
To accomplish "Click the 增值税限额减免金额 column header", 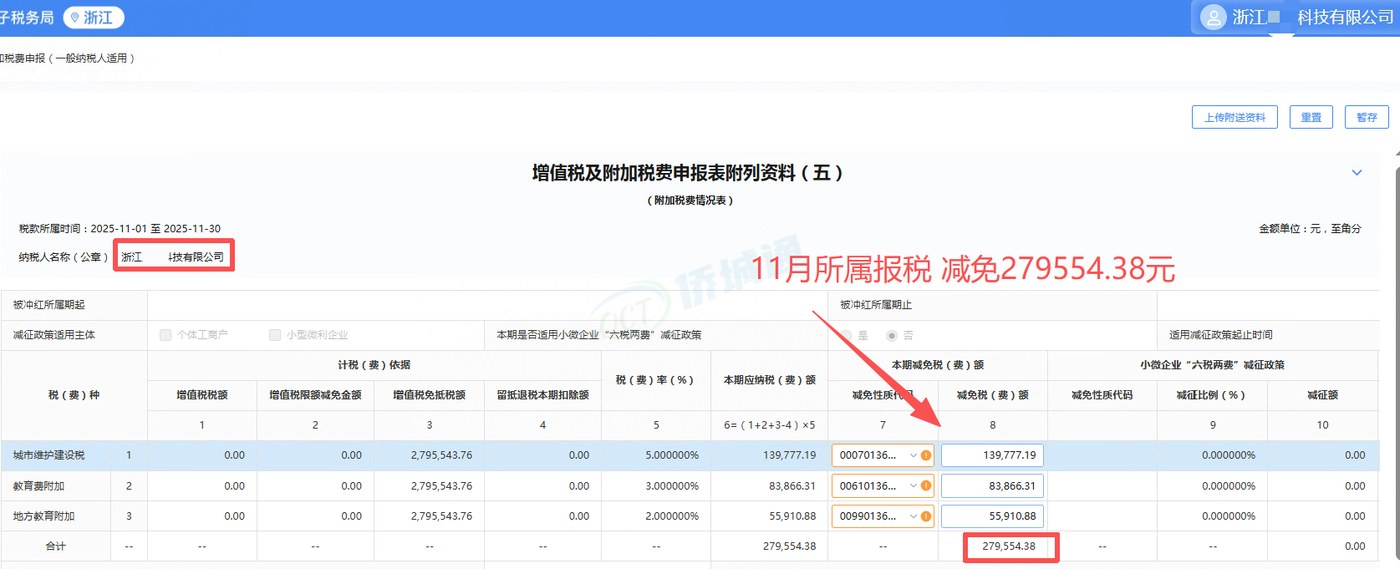I will point(315,395).
